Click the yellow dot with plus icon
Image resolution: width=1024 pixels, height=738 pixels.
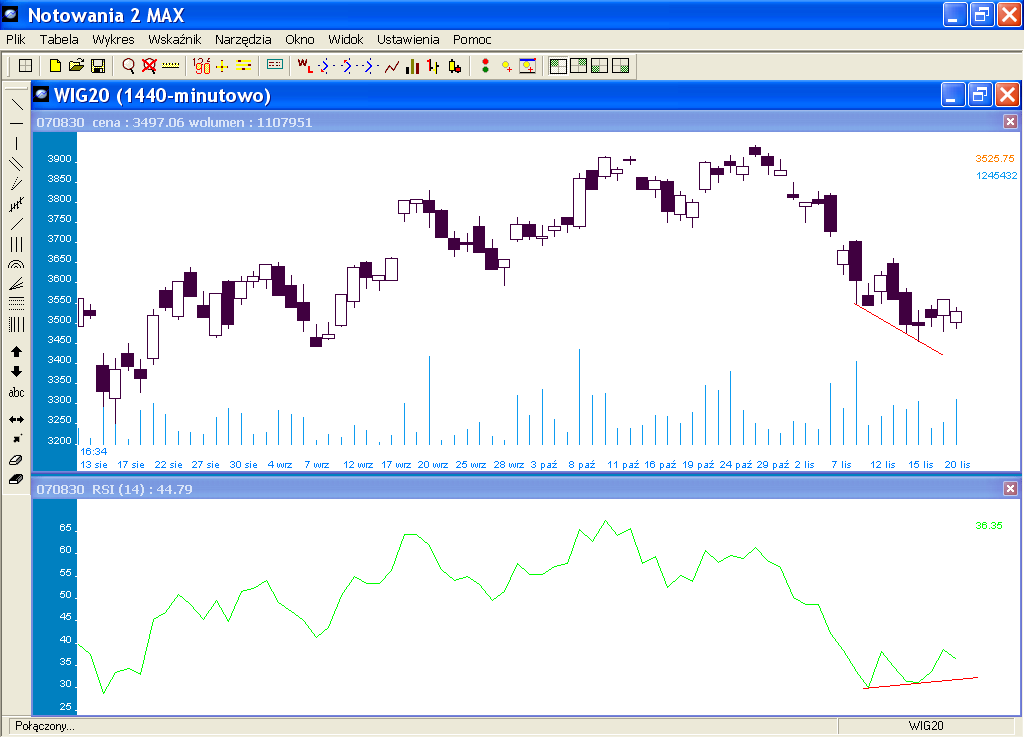(506, 65)
